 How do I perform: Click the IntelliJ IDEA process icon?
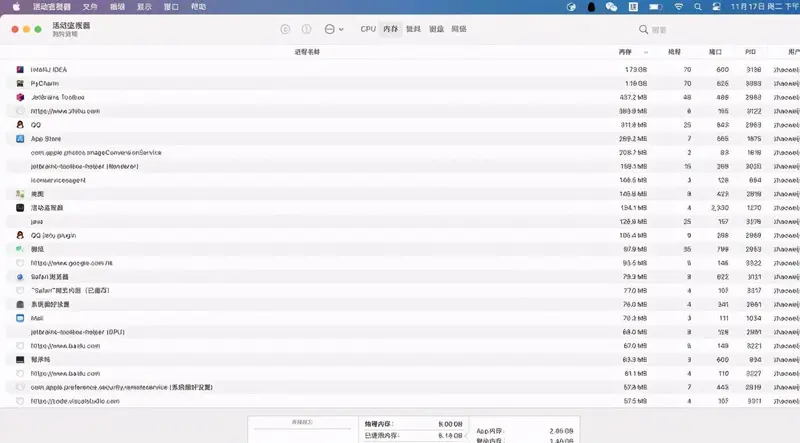pyautogui.click(x=20, y=69)
